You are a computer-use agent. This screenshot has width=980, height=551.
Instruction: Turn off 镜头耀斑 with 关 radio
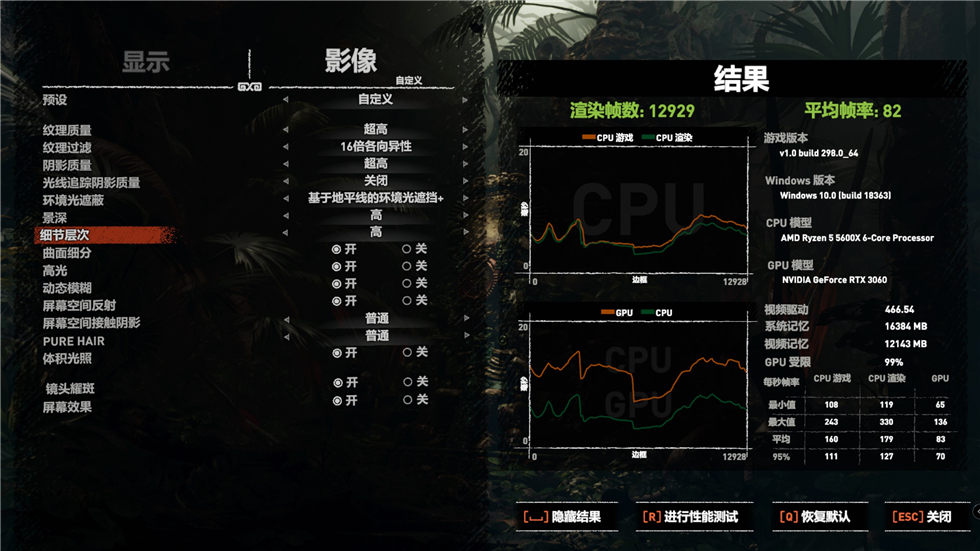point(408,382)
